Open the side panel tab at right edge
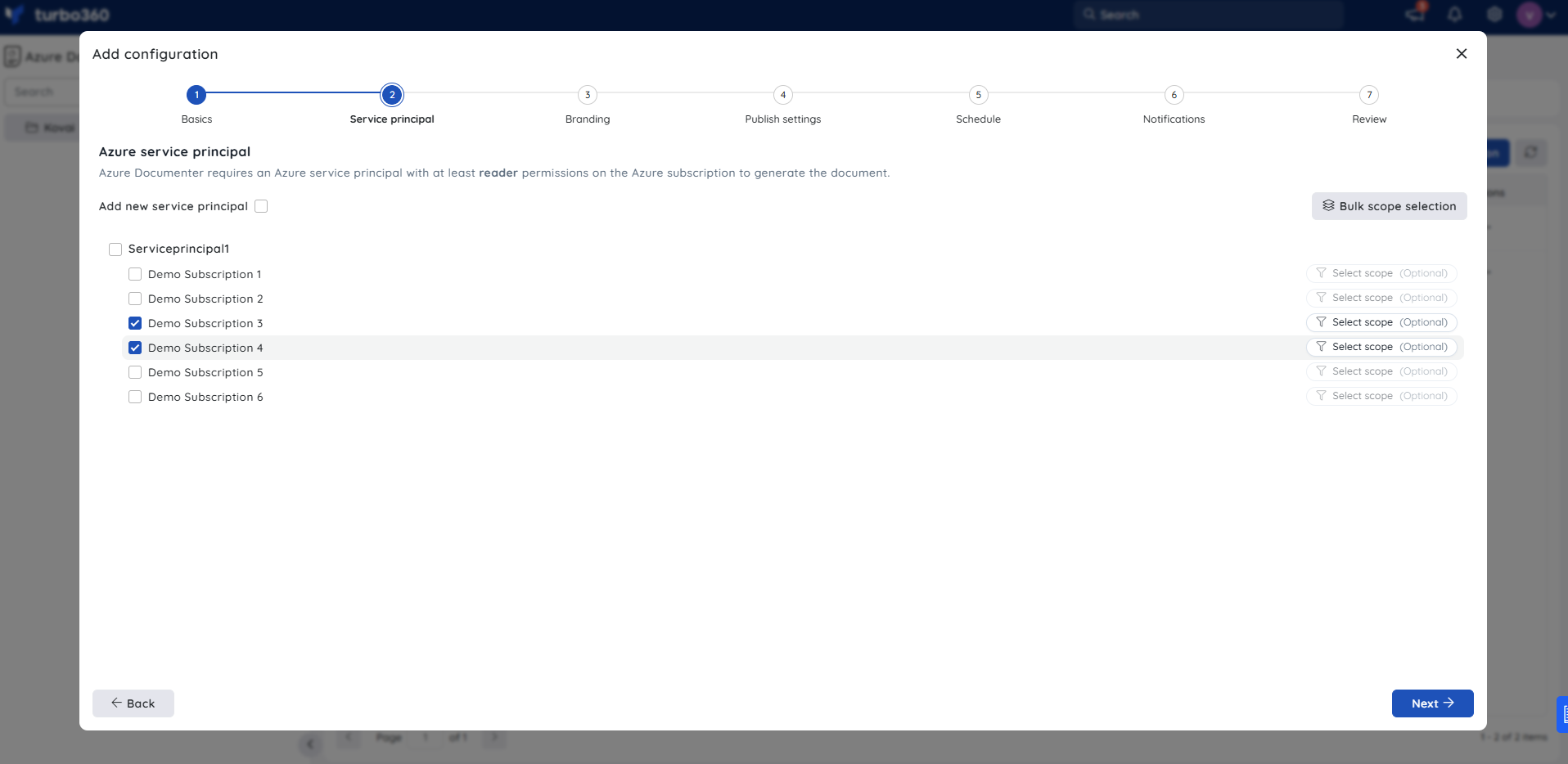The image size is (1568, 764). tap(1562, 714)
